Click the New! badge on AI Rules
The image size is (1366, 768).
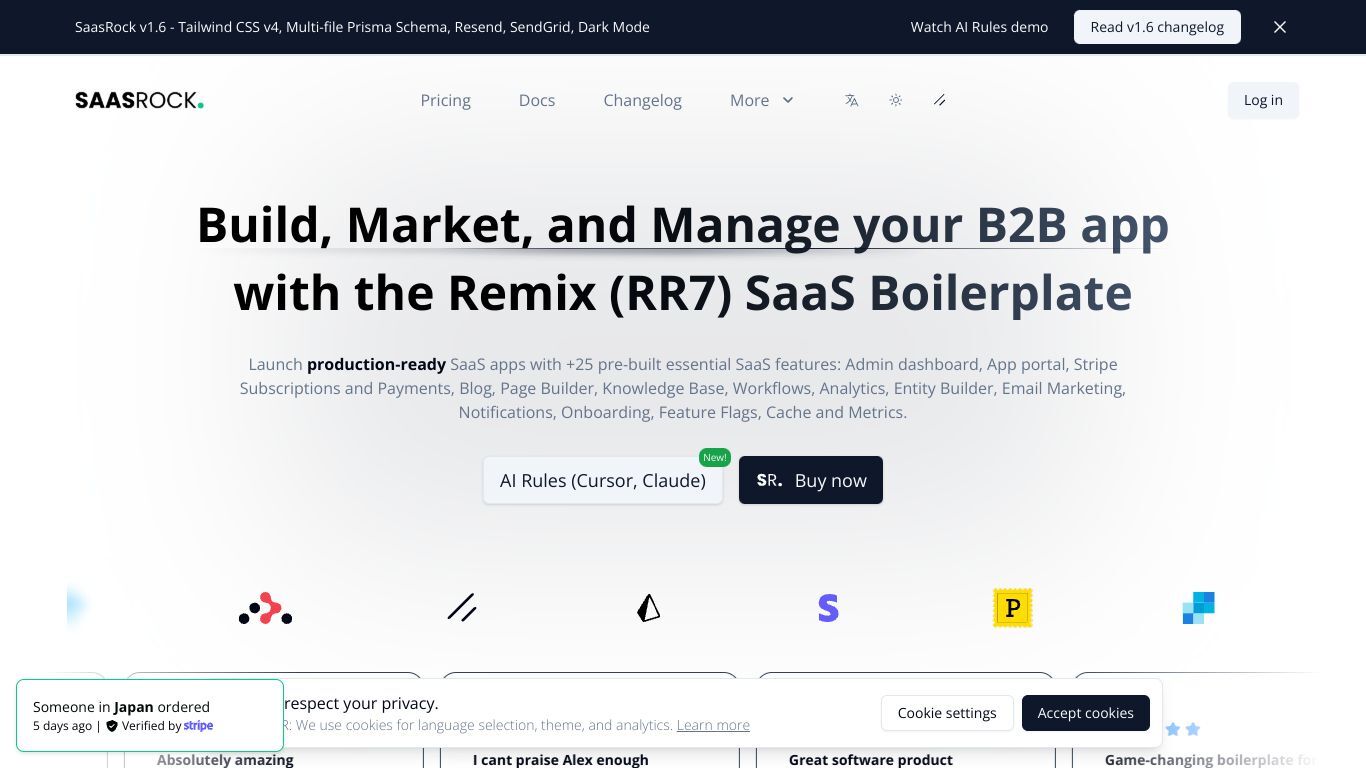(x=715, y=457)
